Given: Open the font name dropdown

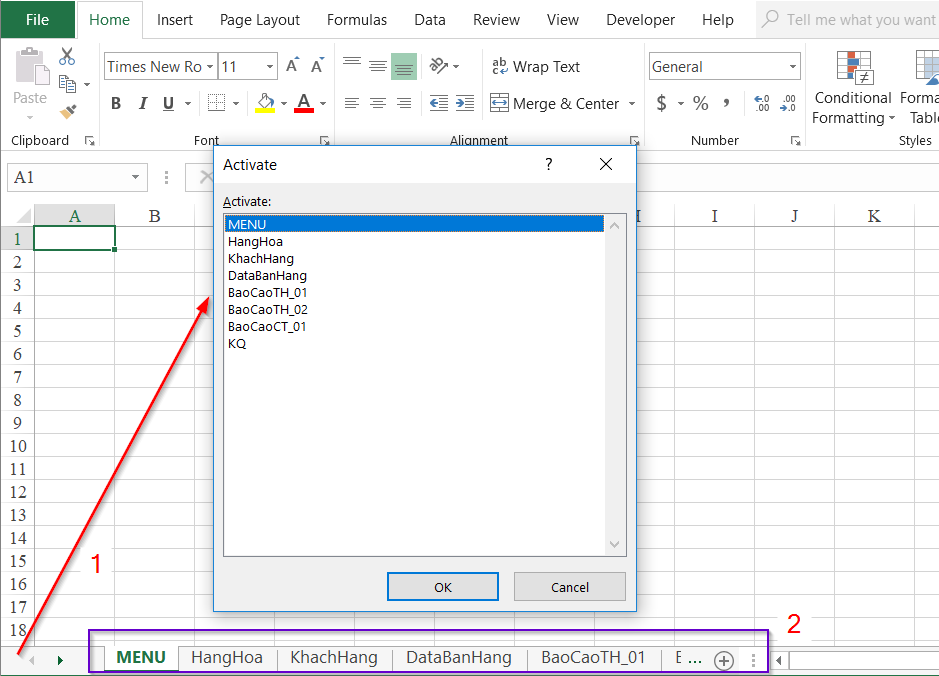Looking at the screenshot, I should tap(210, 66).
